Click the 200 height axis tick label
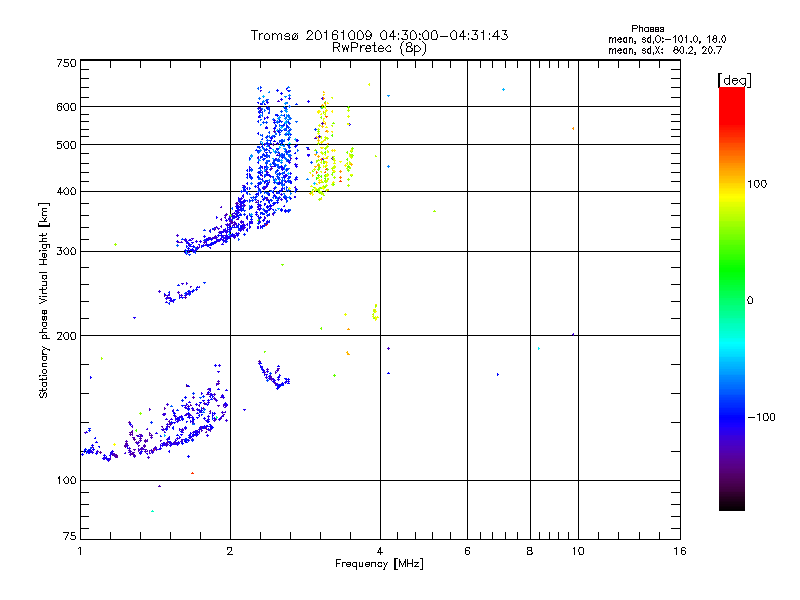Viewport: 800px width, 600px height. (66, 336)
